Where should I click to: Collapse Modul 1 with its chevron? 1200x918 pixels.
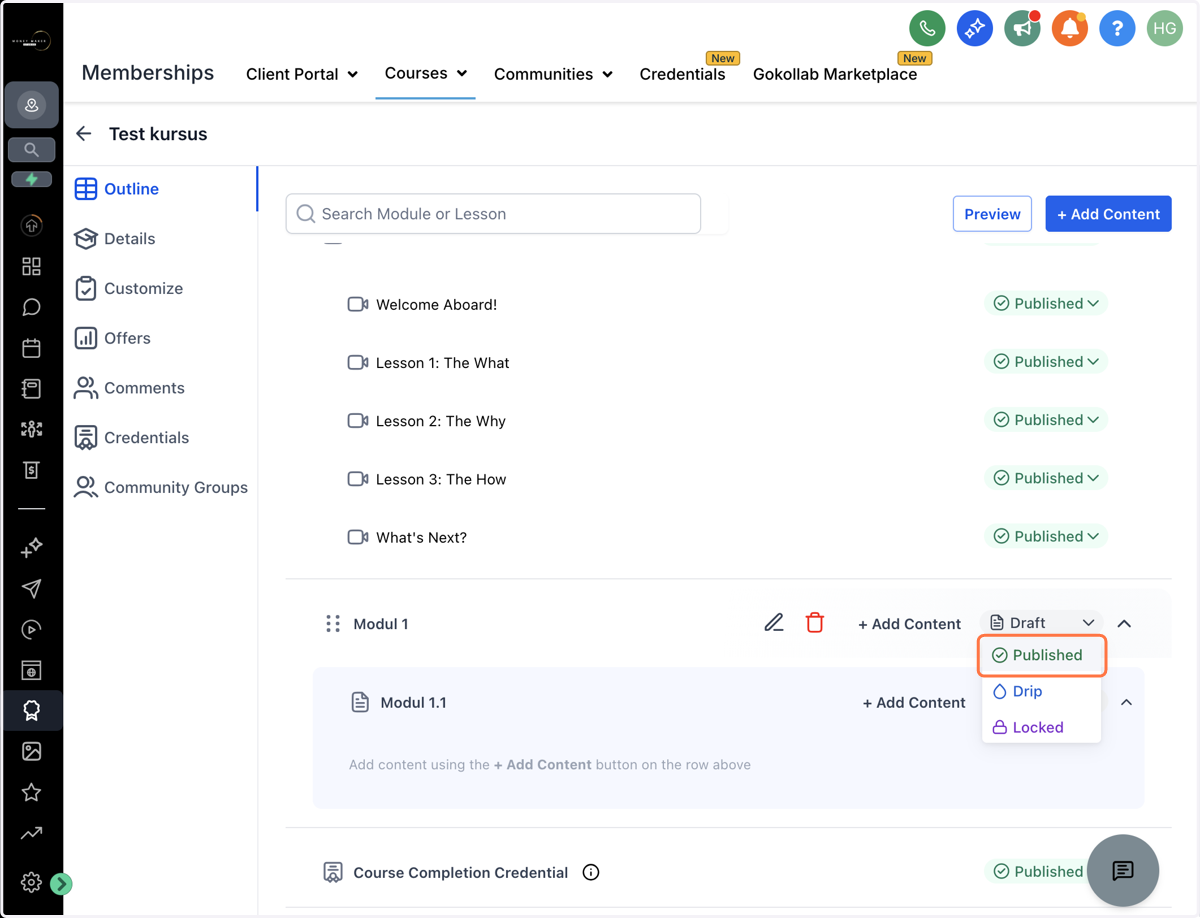click(x=1124, y=624)
